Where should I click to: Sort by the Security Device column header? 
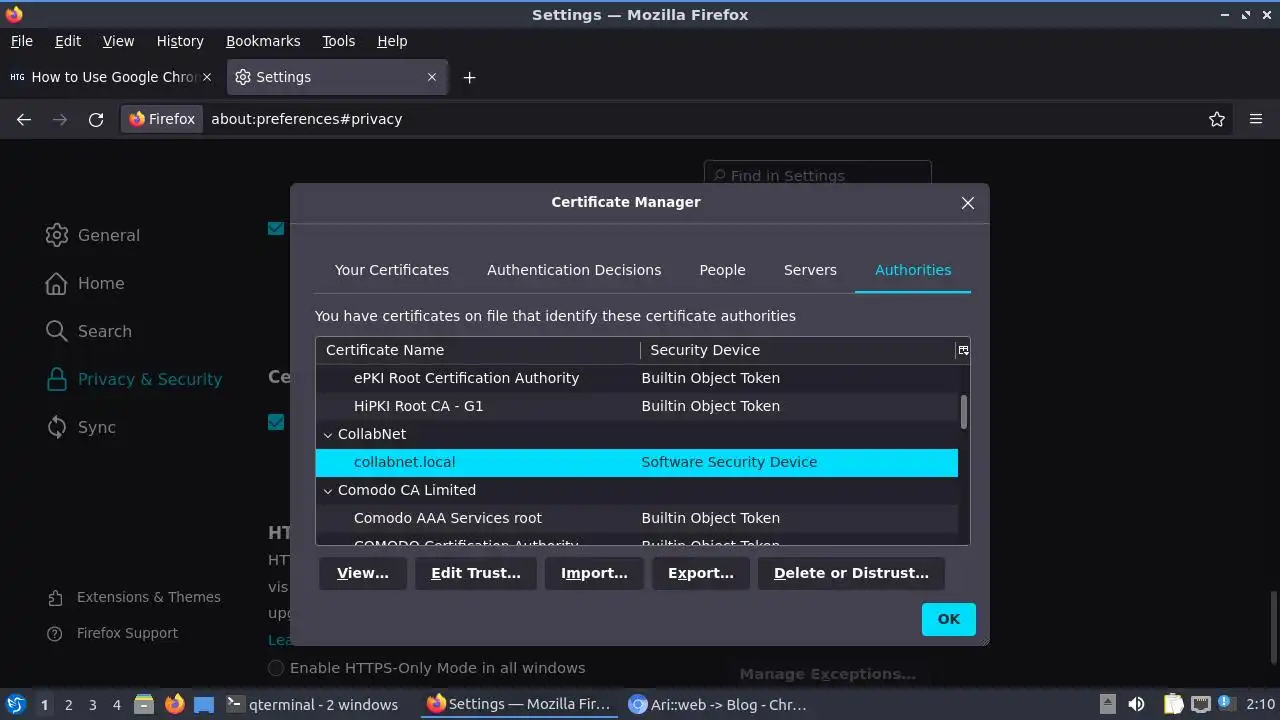click(798, 350)
